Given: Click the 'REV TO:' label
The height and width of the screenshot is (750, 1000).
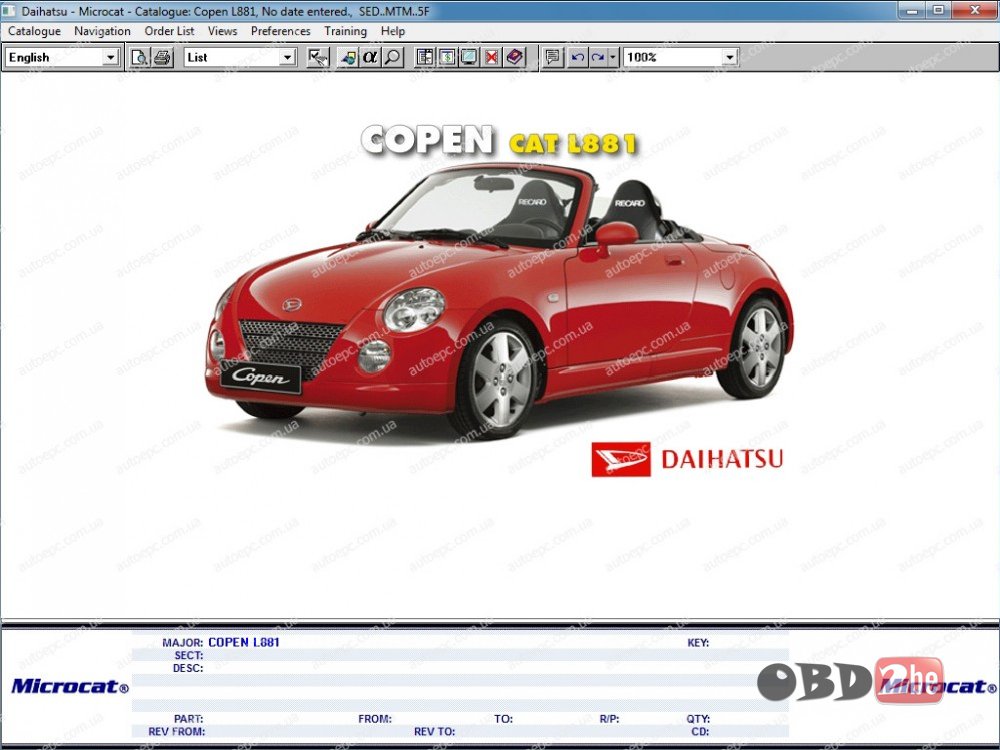Looking at the screenshot, I should (x=434, y=732).
